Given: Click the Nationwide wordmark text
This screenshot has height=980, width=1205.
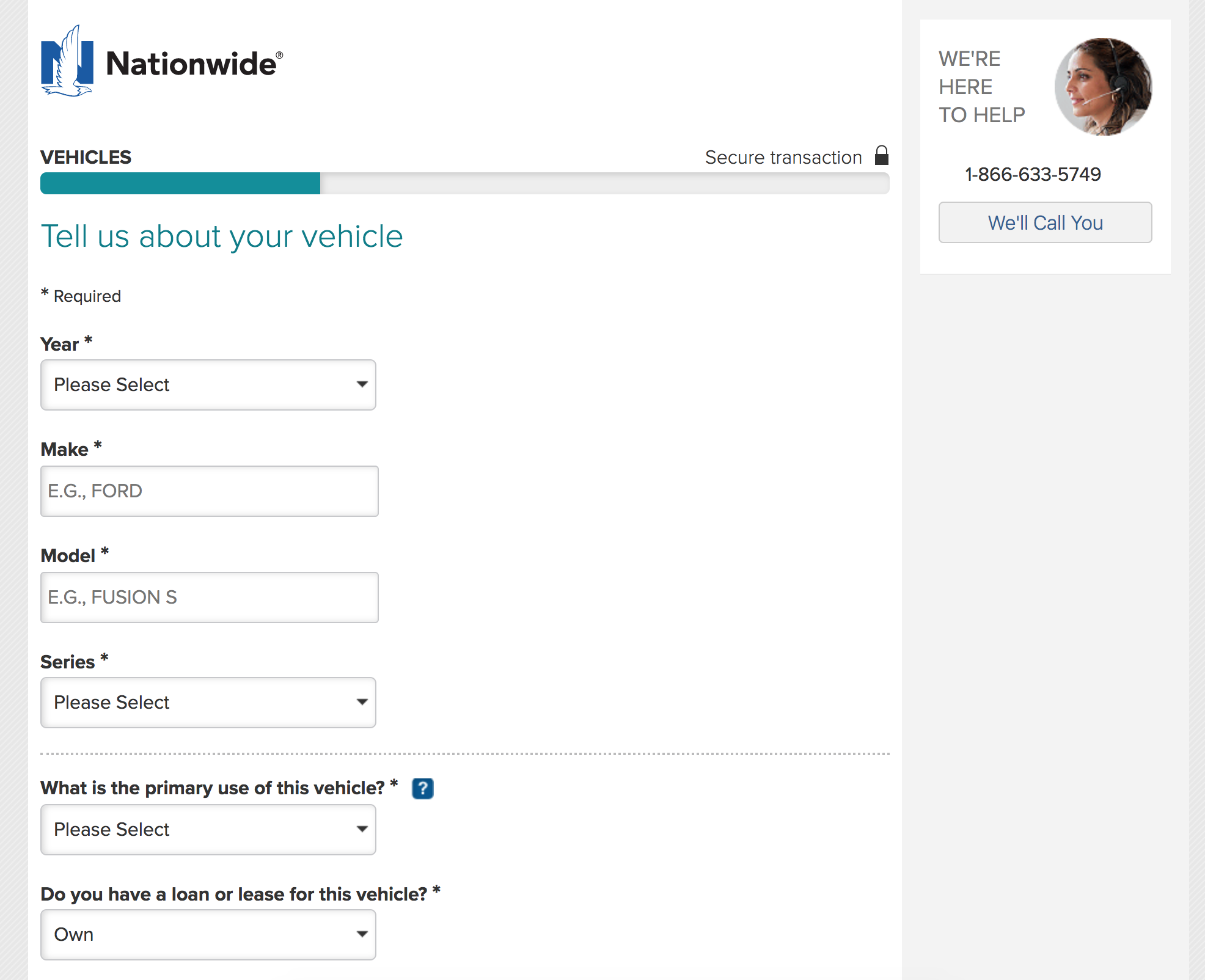Looking at the screenshot, I should pos(194,64).
